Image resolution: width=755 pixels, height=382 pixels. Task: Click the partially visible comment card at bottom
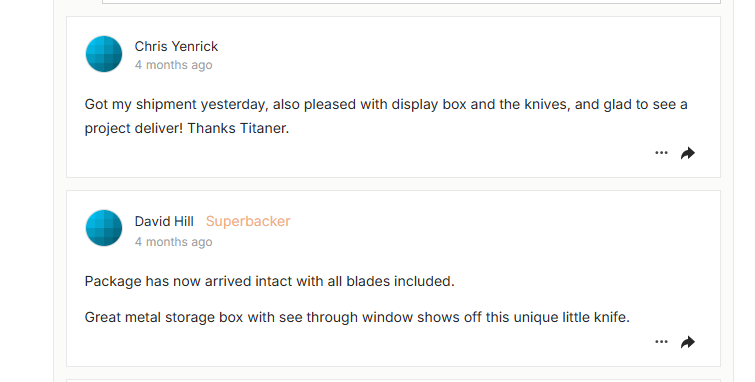click(393, 381)
